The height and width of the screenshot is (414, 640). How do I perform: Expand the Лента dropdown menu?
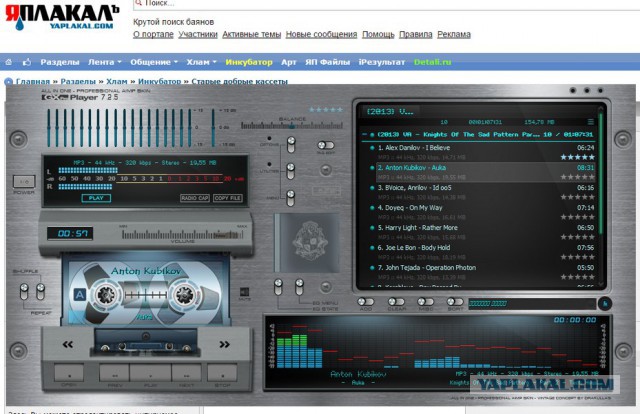pos(104,62)
